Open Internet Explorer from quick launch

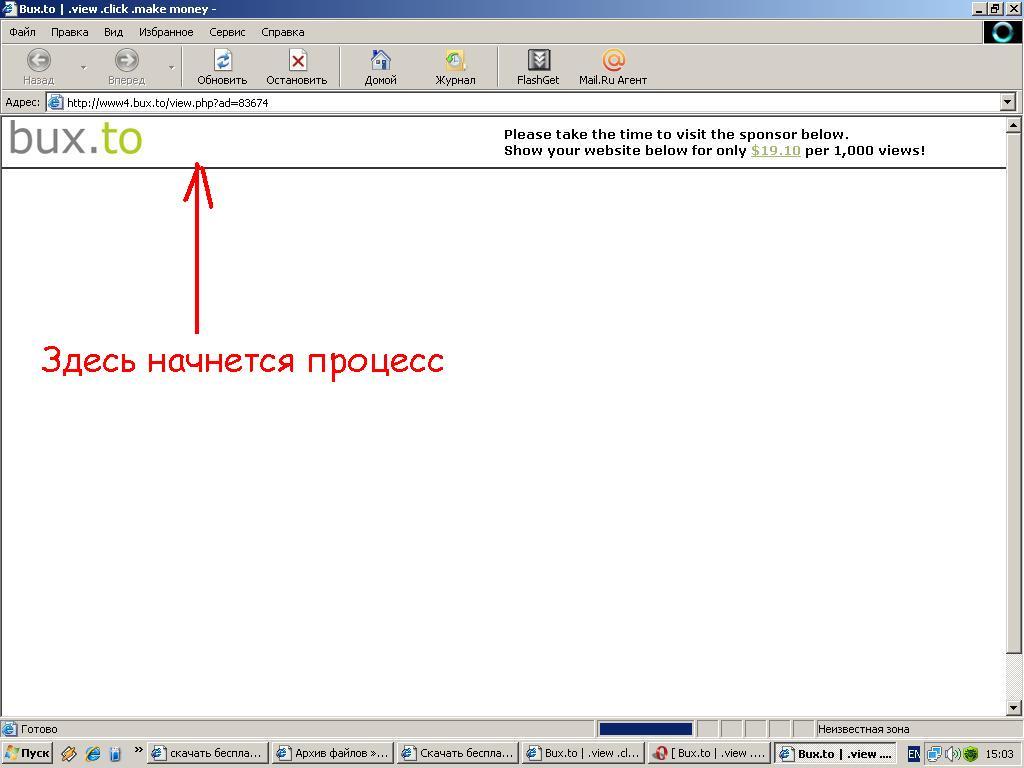[92, 754]
